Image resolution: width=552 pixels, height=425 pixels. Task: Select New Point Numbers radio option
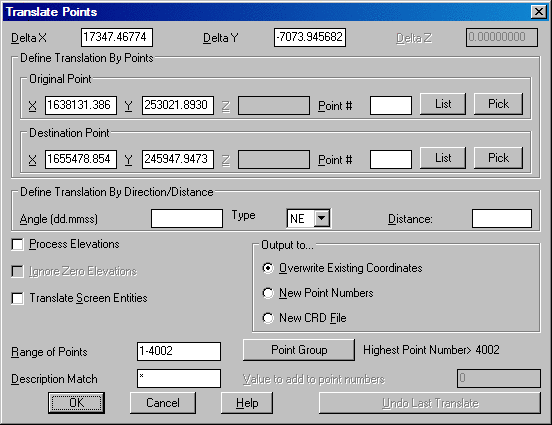pos(268,293)
